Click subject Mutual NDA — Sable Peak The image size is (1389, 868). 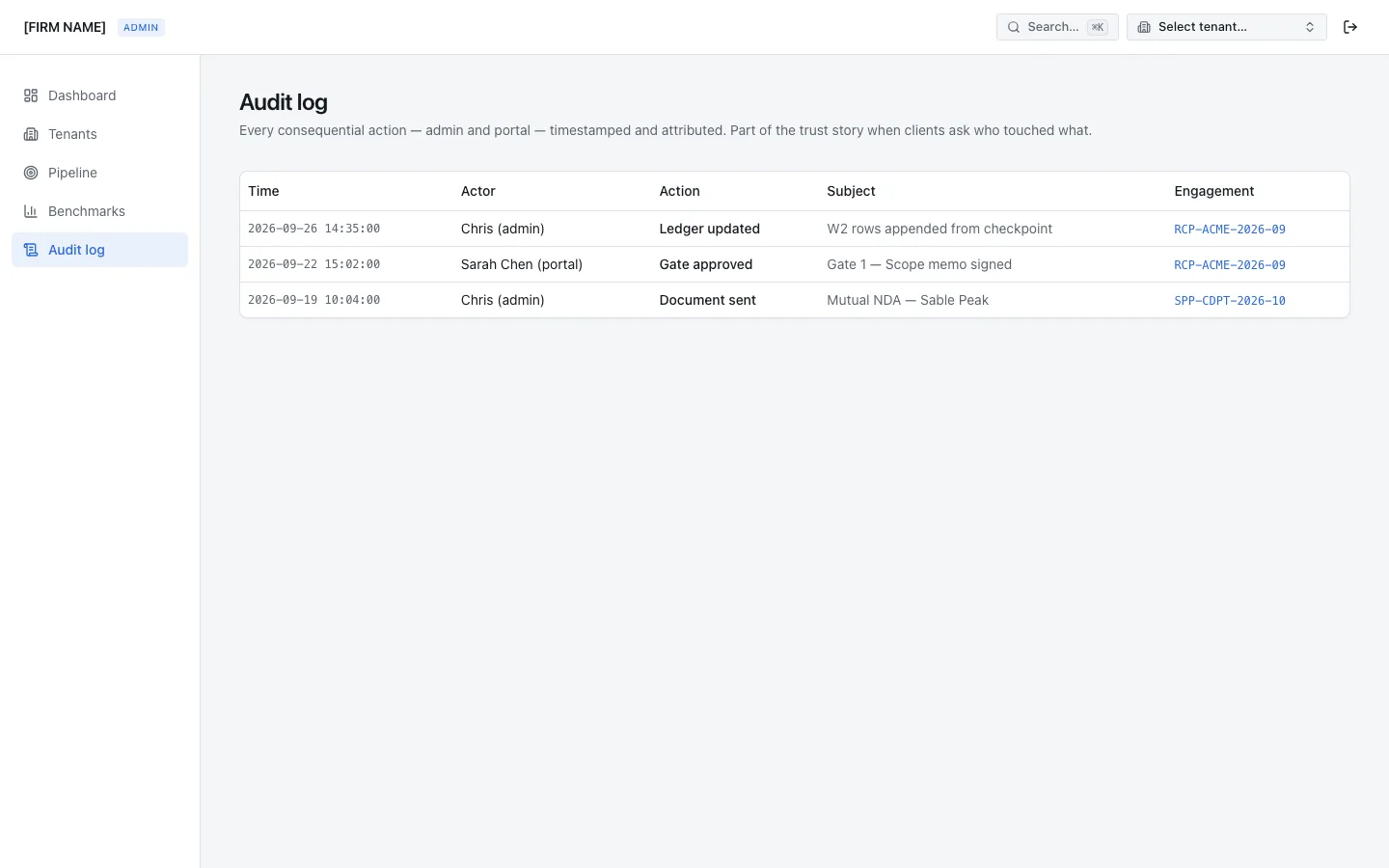[x=908, y=300]
